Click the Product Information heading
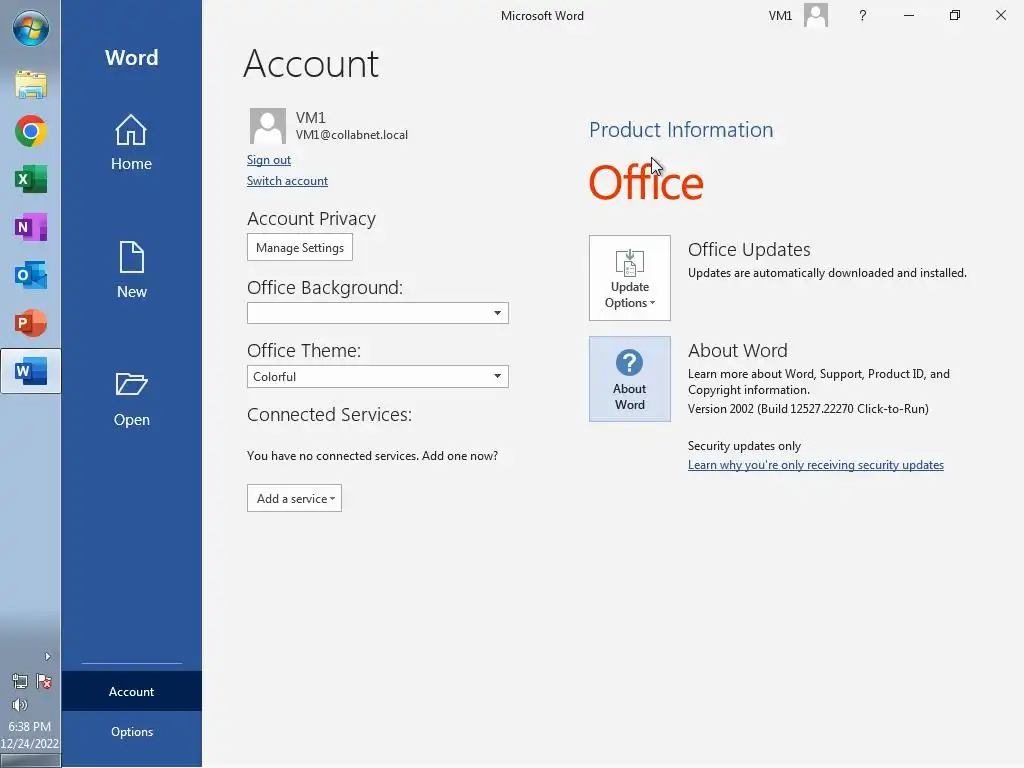 pos(681,130)
